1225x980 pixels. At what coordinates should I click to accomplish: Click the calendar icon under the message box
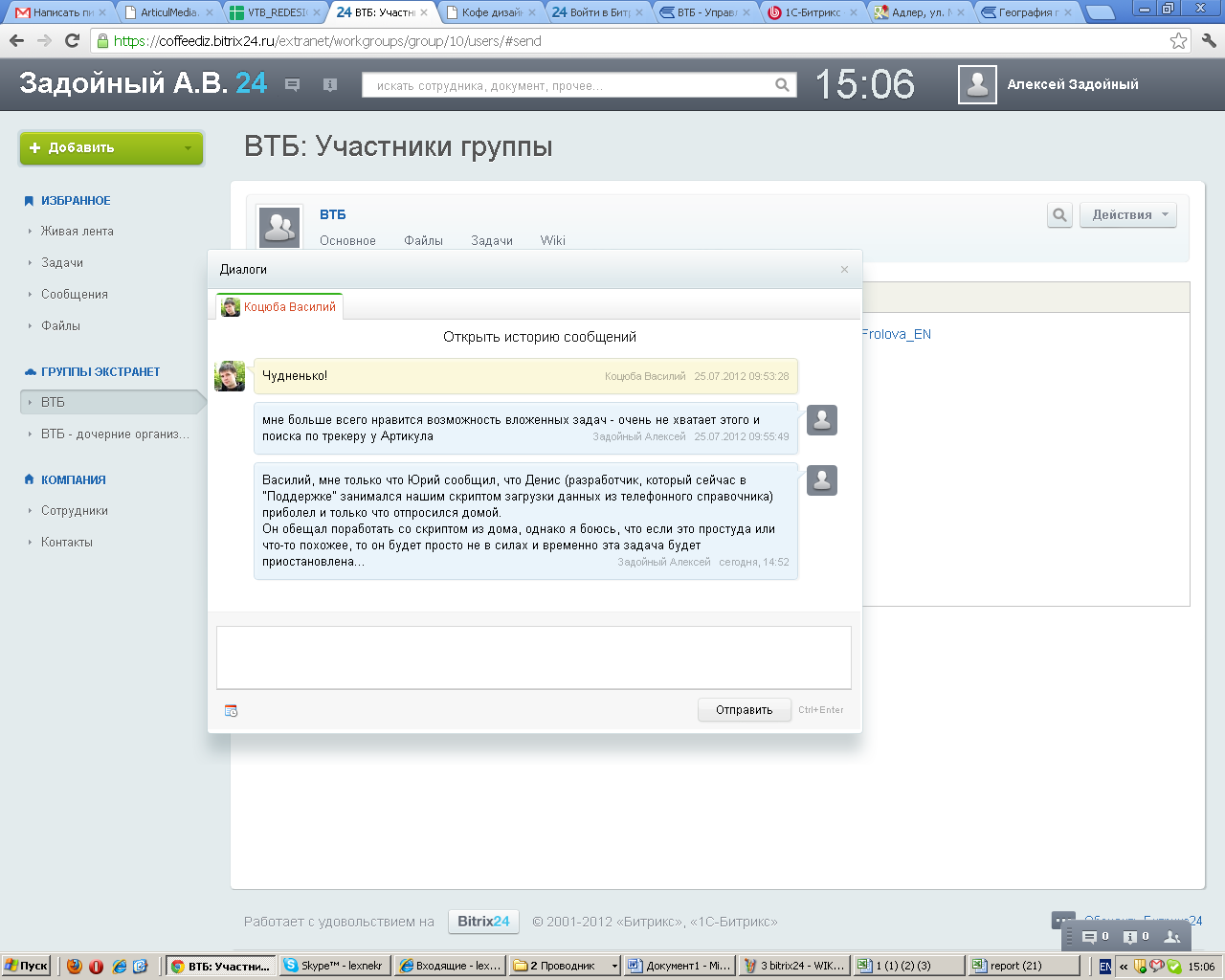tap(231, 710)
